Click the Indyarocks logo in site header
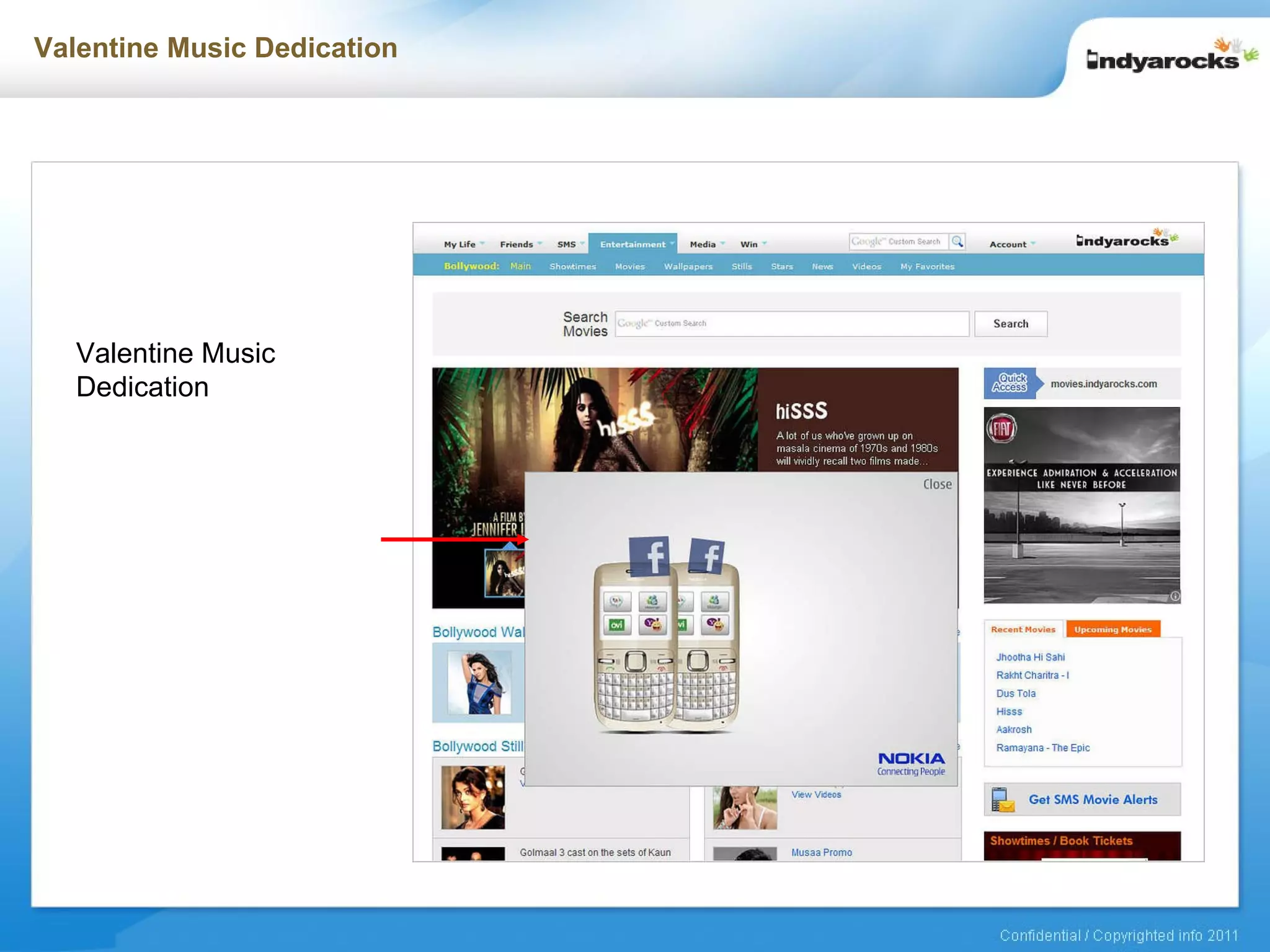The height and width of the screenshot is (952, 1270). click(1127, 239)
